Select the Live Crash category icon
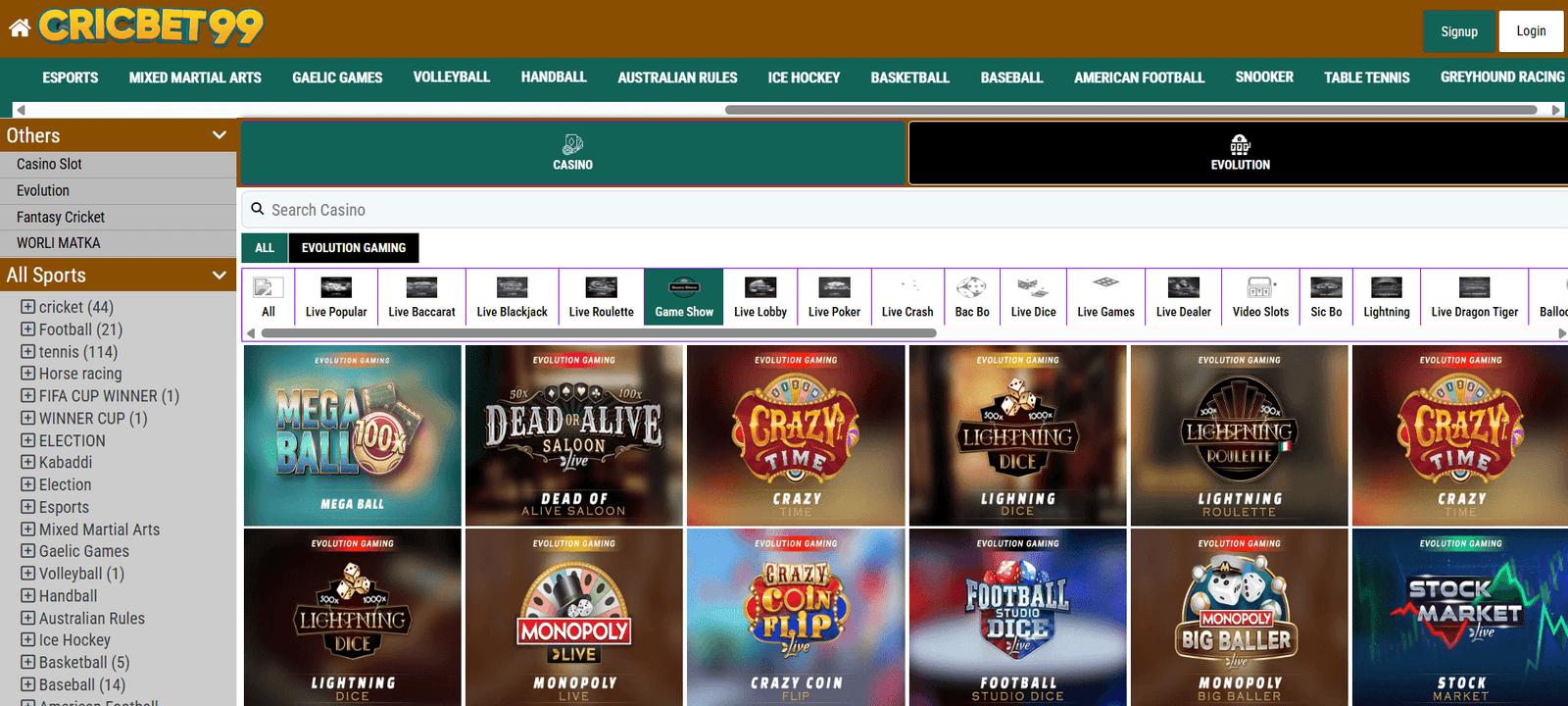Image resolution: width=1568 pixels, height=706 pixels. pos(907,286)
